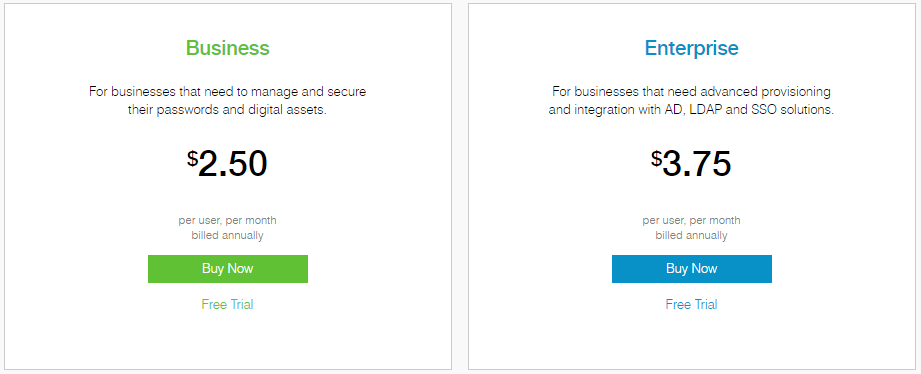Click "For businesses that need to manage" text

tap(189, 92)
